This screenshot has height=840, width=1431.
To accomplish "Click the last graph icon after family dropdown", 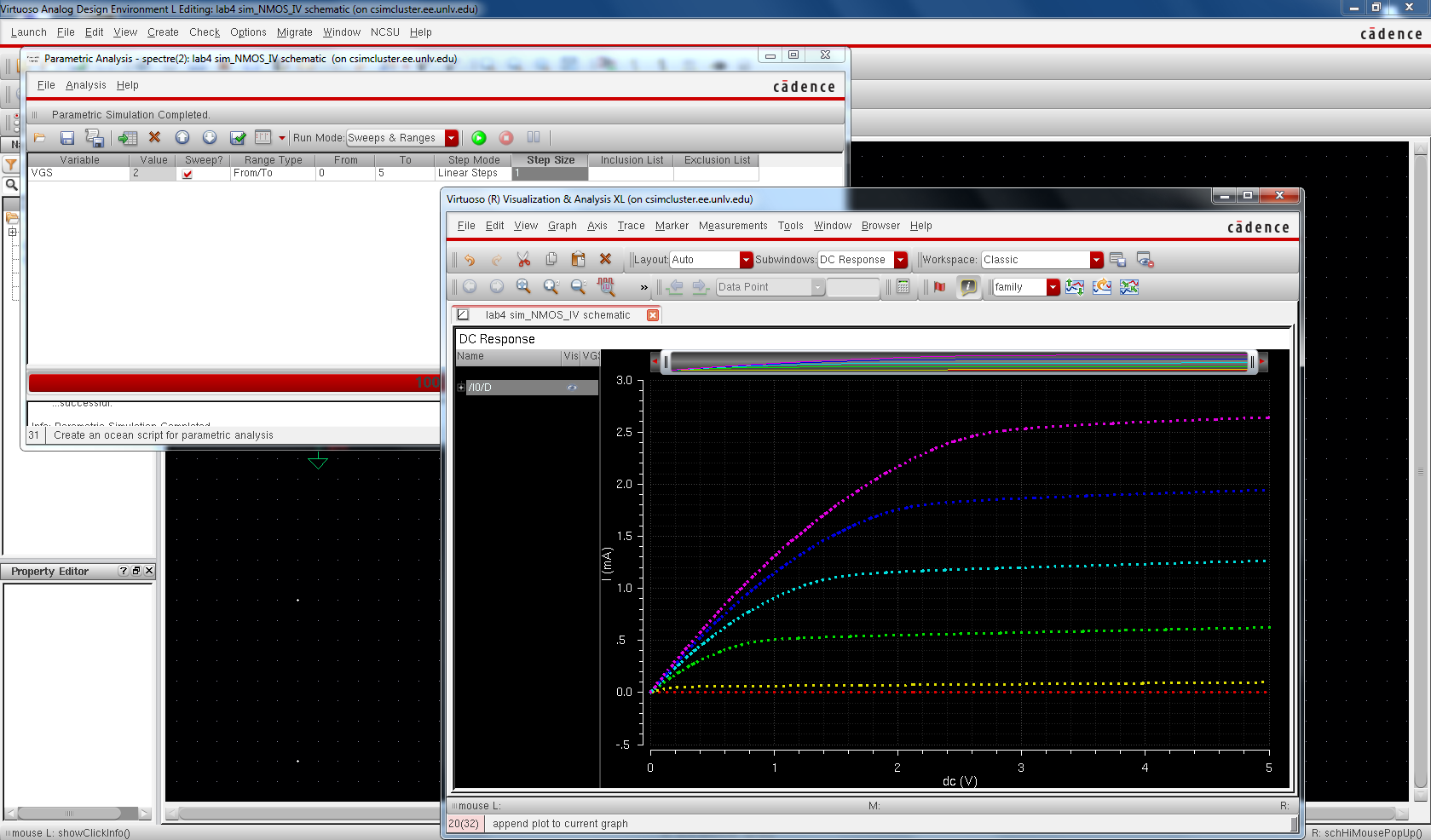I will tap(1129, 287).
